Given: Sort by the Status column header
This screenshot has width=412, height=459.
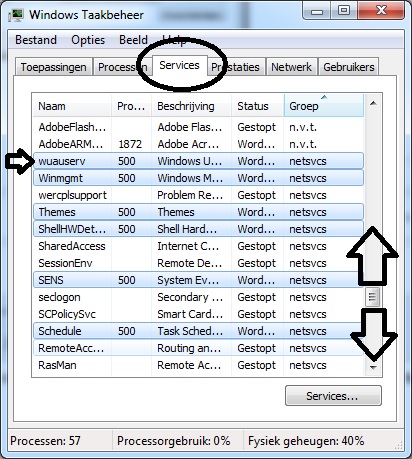Looking at the screenshot, I should tap(257, 106).
